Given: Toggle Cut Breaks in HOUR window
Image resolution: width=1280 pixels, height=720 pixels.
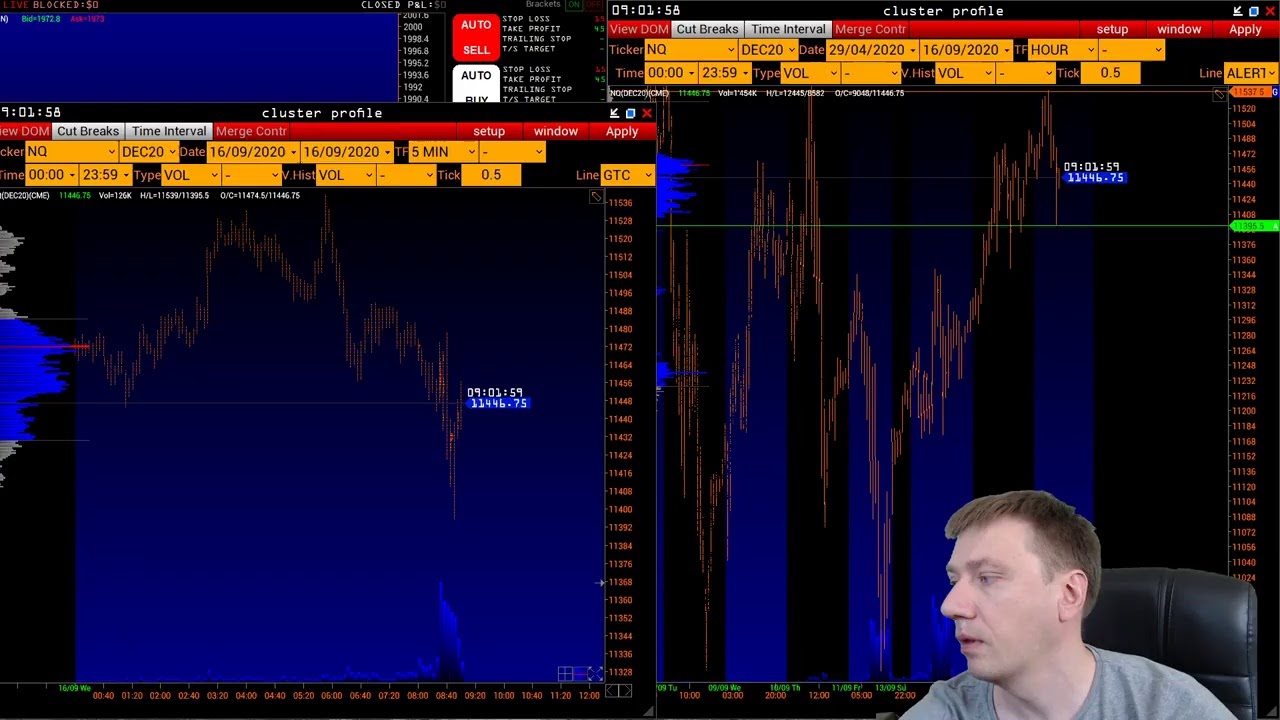Looking at the screenshot, I should pos(707,29).
